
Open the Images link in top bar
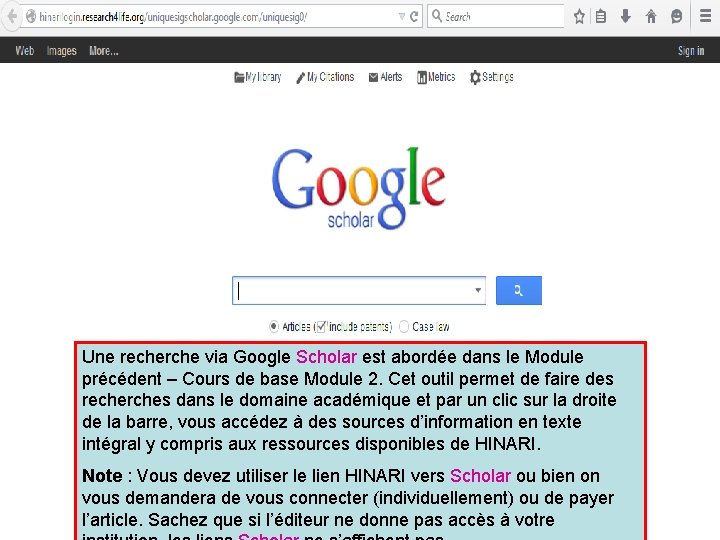tap(62, 51)
